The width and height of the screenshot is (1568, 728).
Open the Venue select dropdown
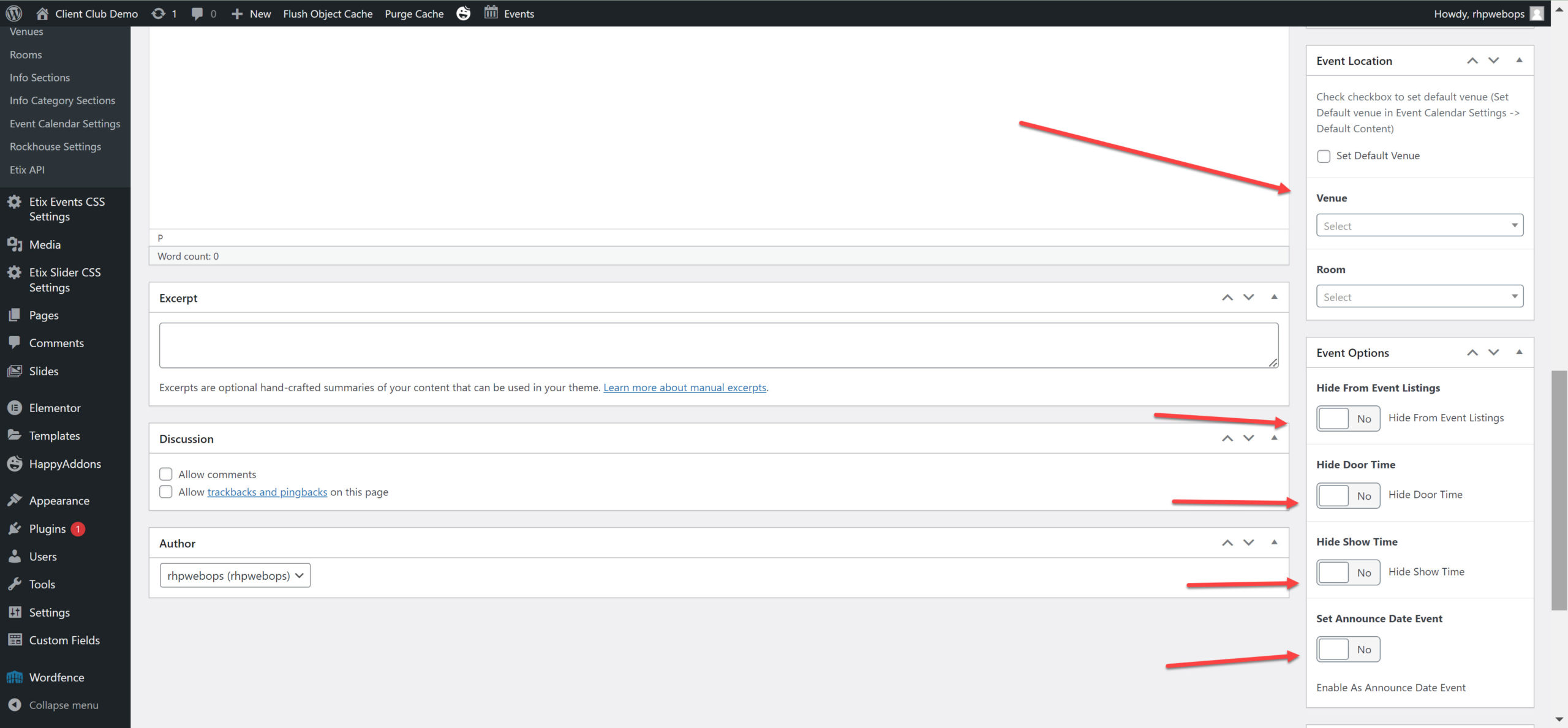(x=1419, y=226)
